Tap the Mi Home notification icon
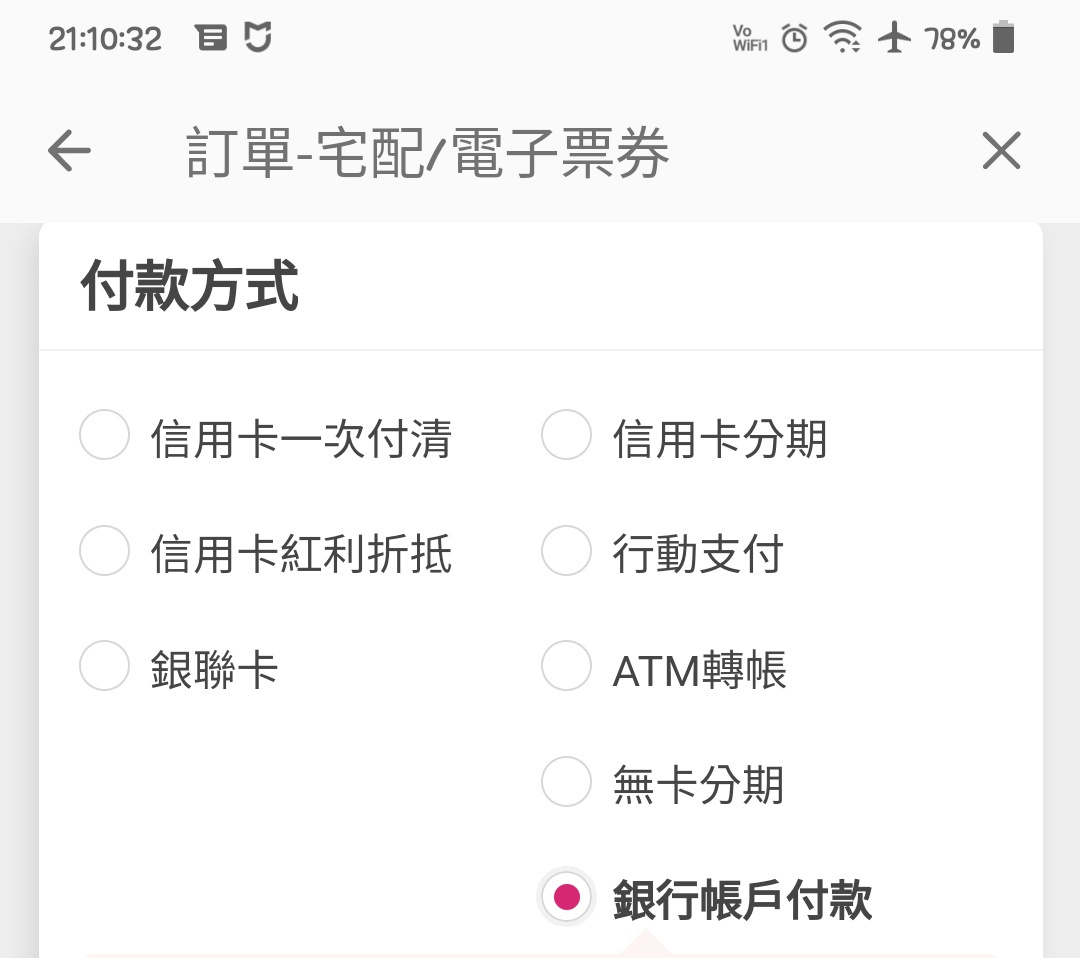This screenshot has height=958, width=1080. click(x=258, y=39)
